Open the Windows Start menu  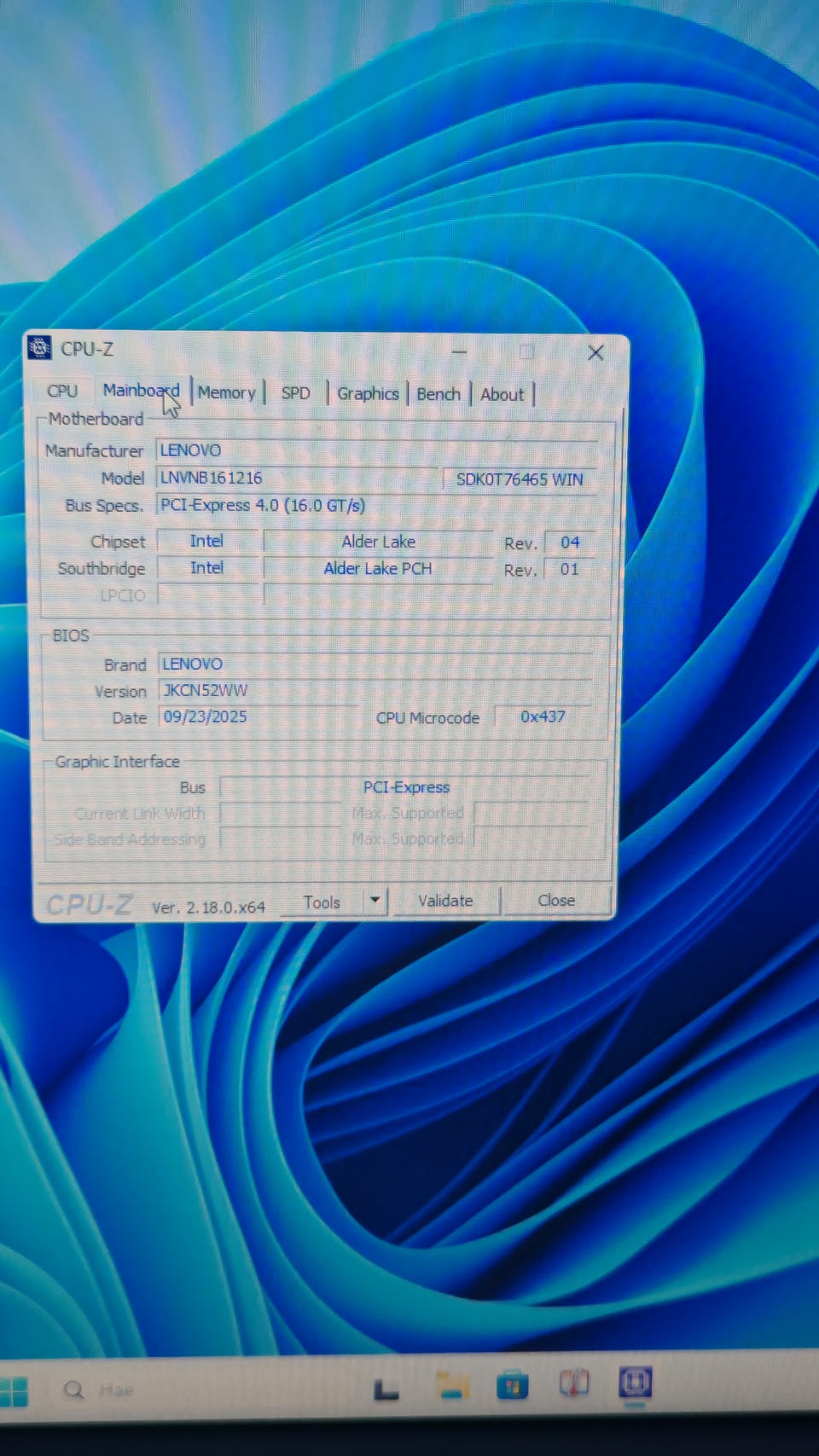pyautogui.click(x=14, y=1391)
